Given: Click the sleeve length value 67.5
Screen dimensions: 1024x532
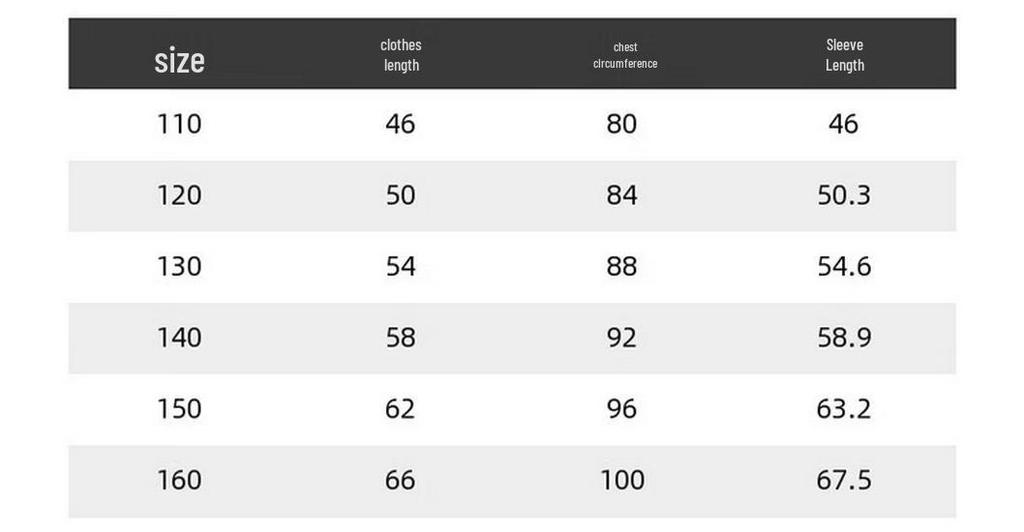Looking at the screenshot, I should pos(844,480).
